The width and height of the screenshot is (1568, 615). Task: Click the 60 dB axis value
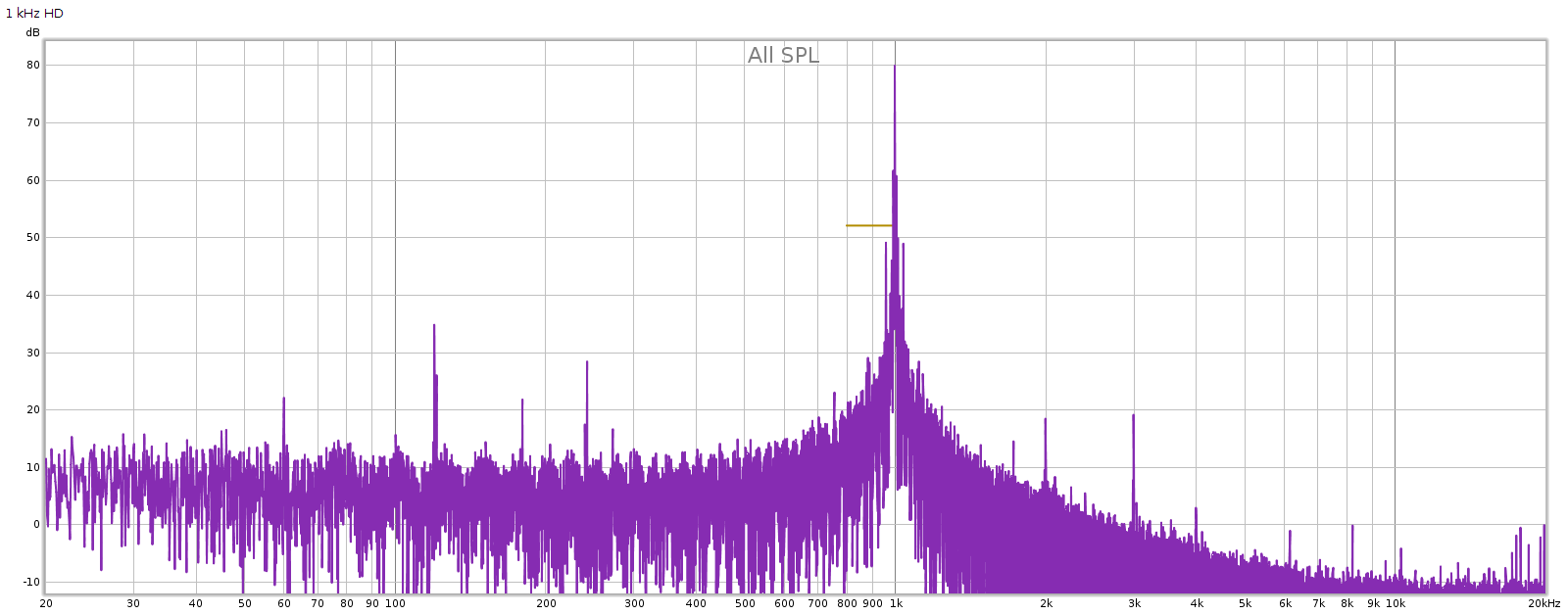(x=33, y=180)
